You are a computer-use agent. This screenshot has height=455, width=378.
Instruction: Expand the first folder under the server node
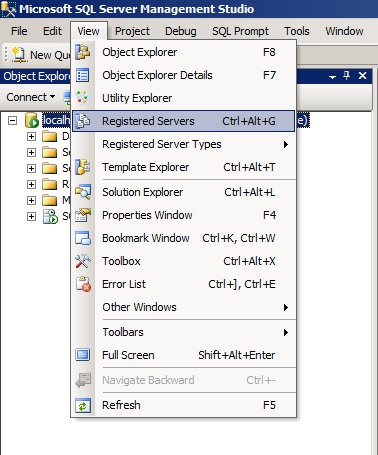click(x=31, y=136)
